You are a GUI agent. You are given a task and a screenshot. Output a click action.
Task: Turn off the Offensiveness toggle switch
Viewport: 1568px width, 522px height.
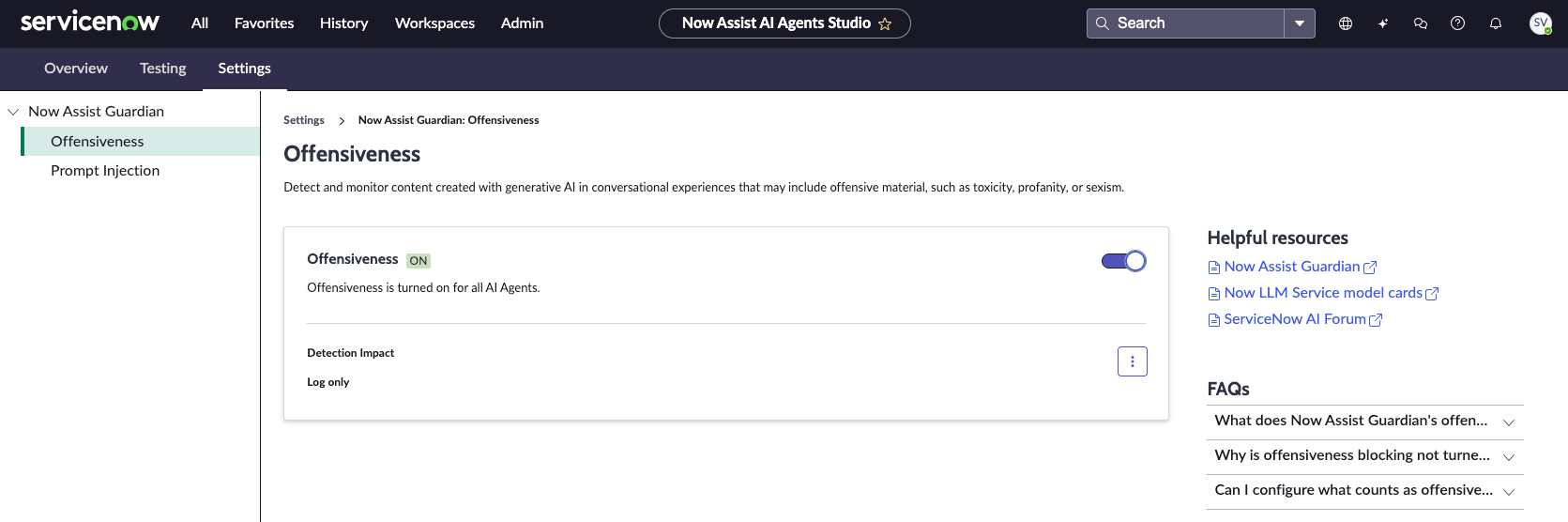[x=1123, y=261]
